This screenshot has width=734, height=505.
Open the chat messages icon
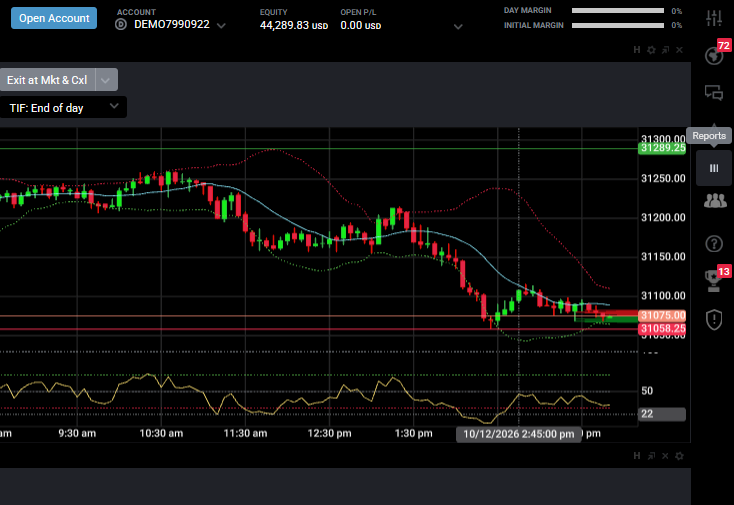tap(714, 93)
